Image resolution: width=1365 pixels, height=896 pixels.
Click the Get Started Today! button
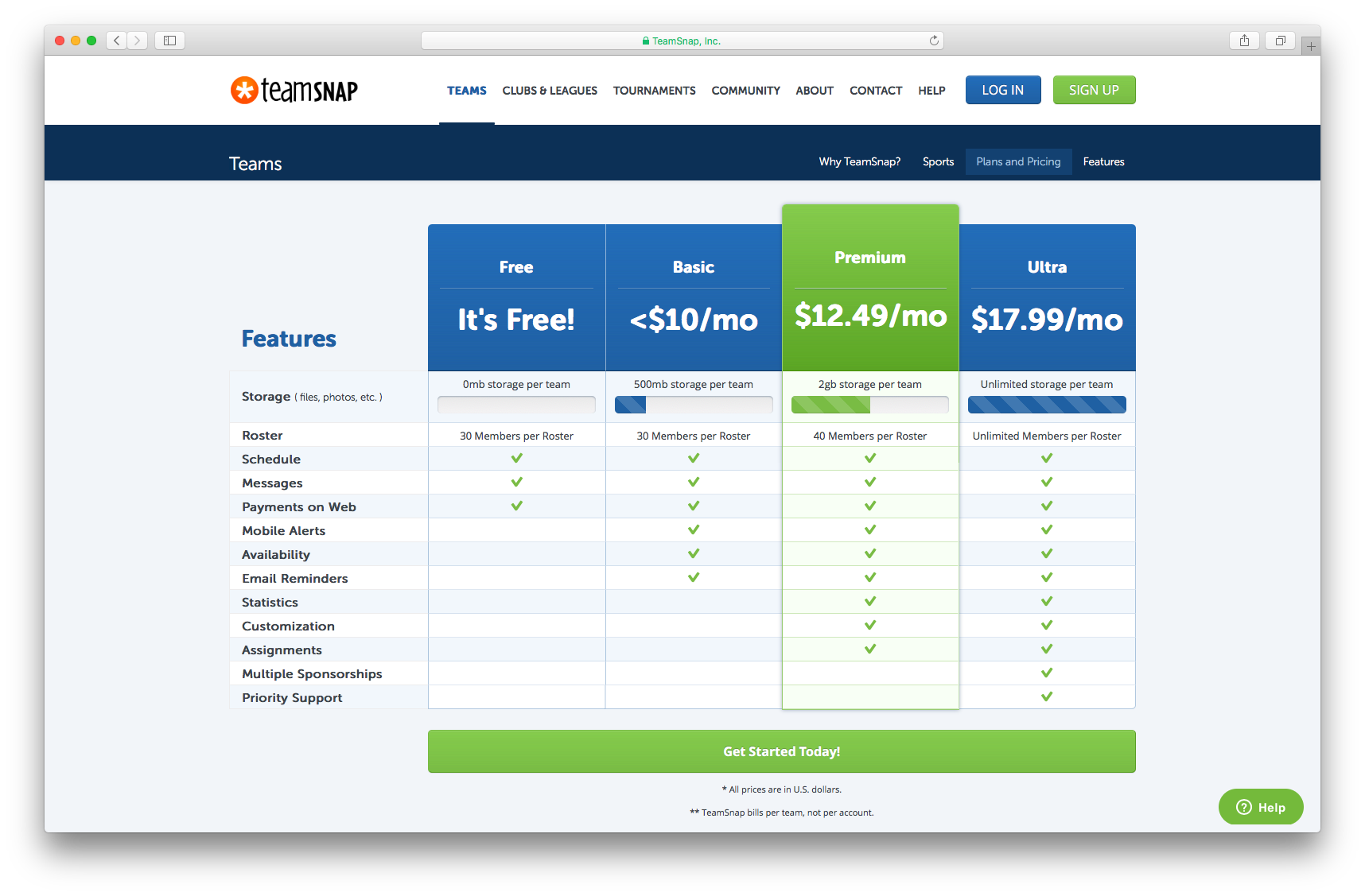click(781, 751)
